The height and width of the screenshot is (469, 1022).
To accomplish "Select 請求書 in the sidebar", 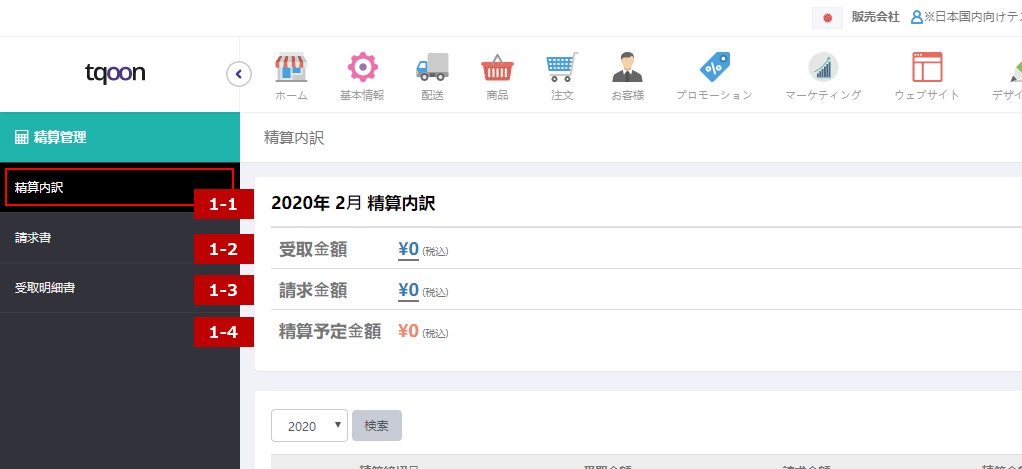I will point(120,238).
